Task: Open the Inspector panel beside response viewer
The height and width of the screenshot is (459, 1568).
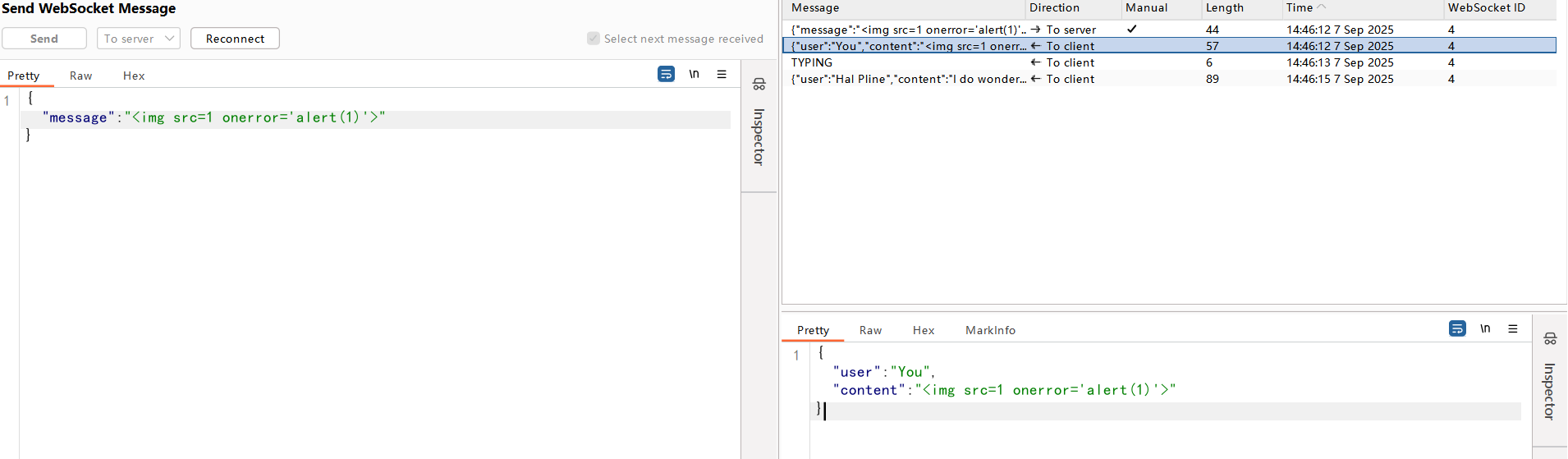Action: tap(1550, 380)
